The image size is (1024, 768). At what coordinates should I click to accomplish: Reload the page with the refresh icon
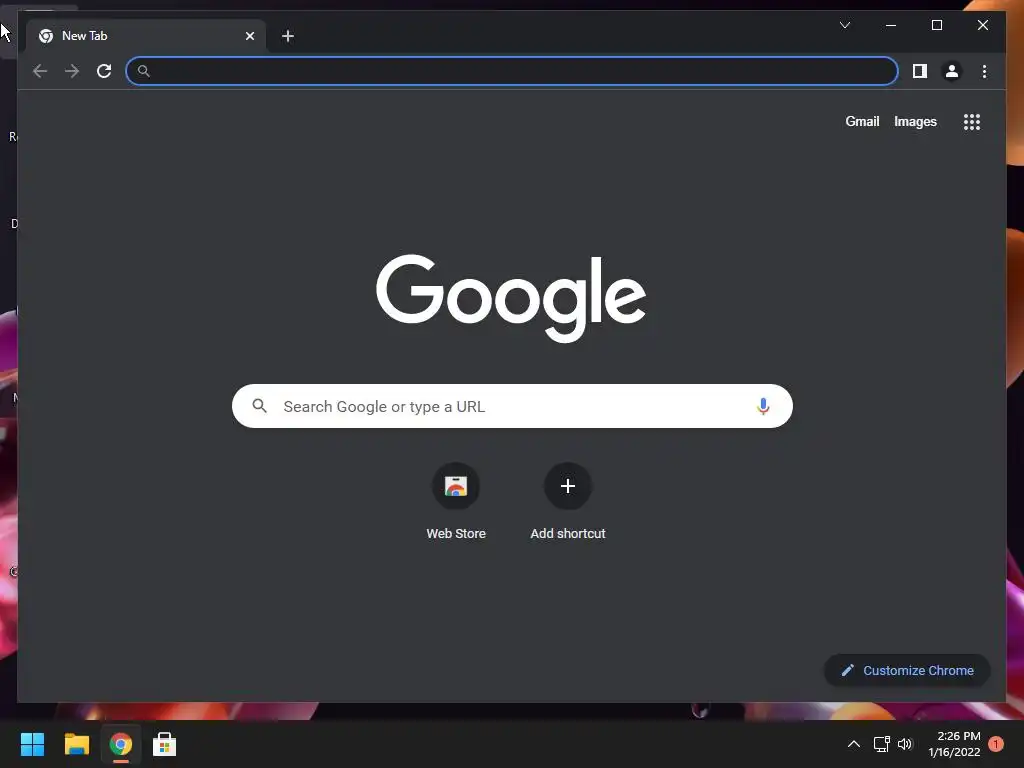click(104, 71)
